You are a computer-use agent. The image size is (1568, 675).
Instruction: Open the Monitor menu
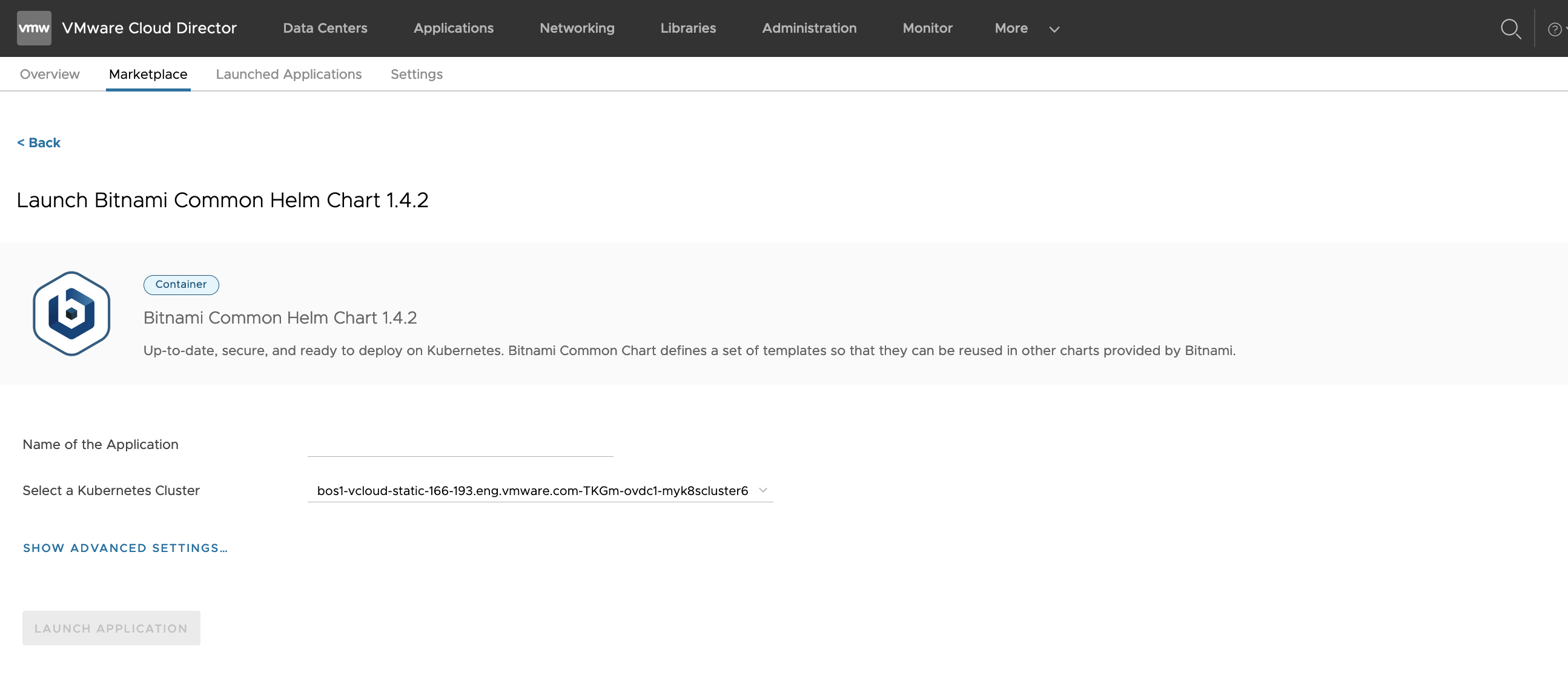pyautogui.click(x=927, y=28)
